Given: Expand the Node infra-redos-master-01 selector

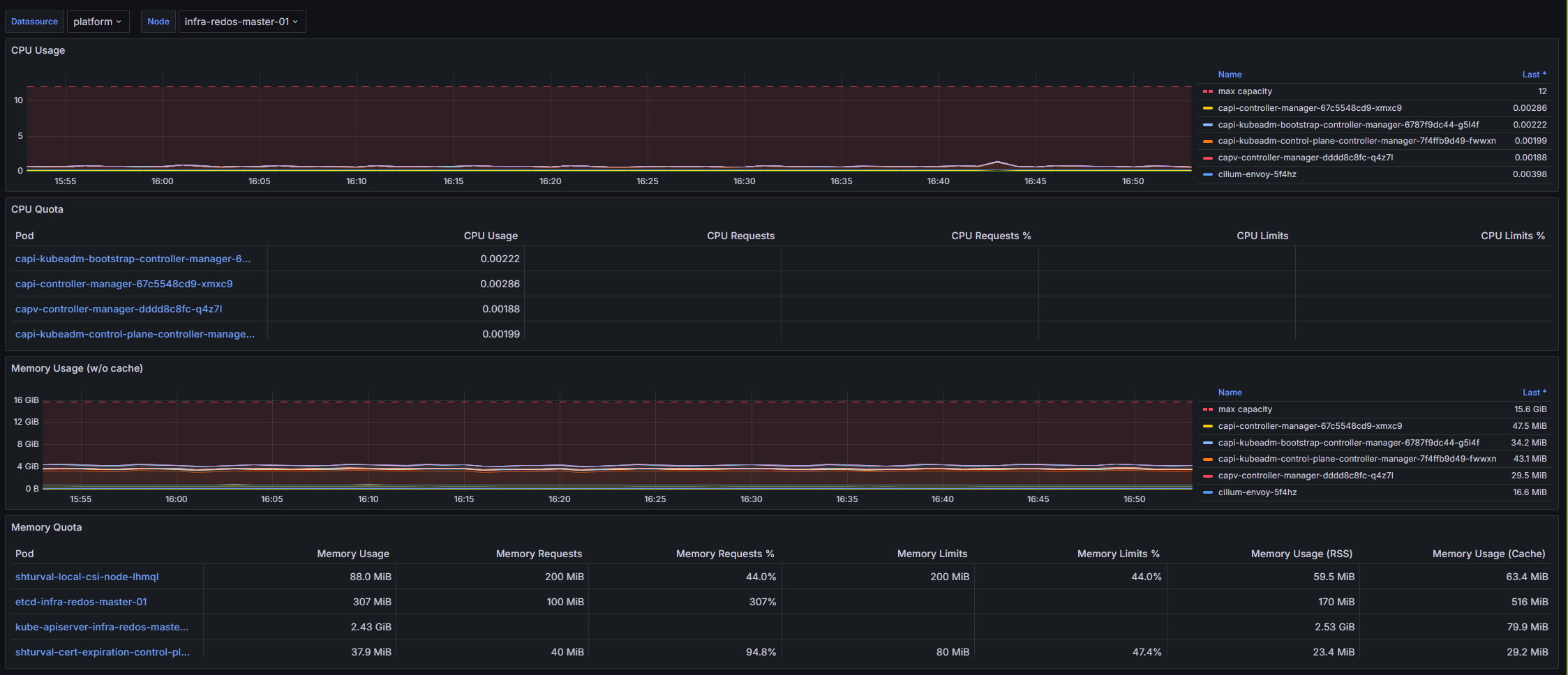Looking at the screenshot, I should tap(241, 22).
